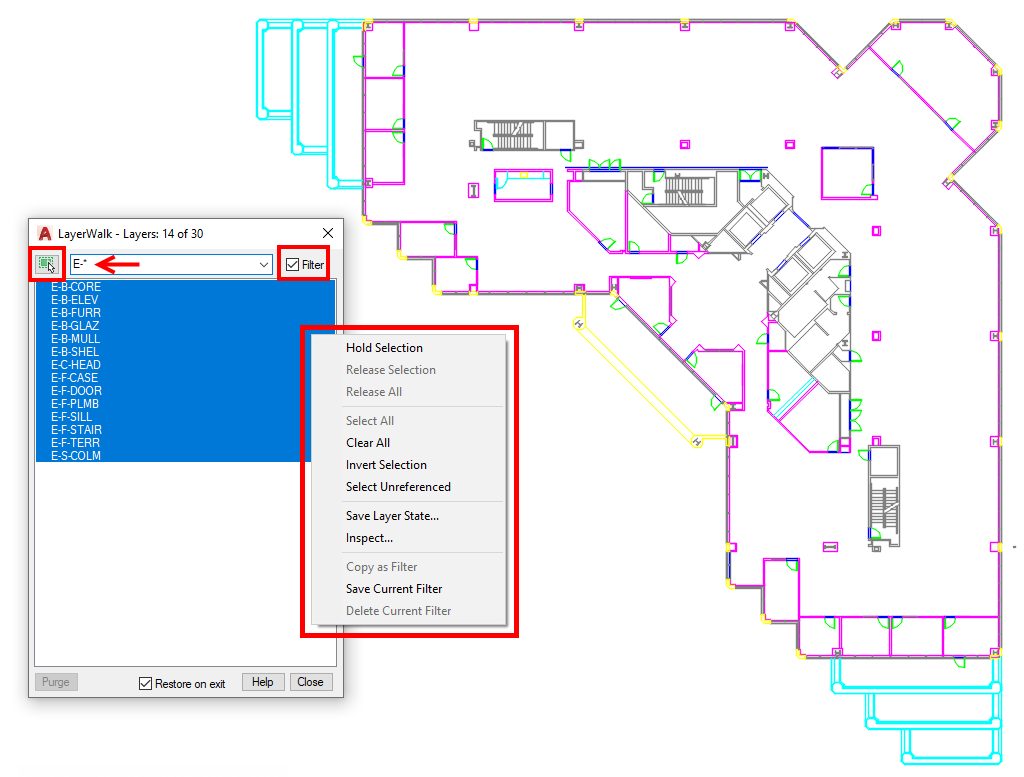Choose Release Selection from context menu
This screenshot has height=777, width=1024.
[391, 370]
